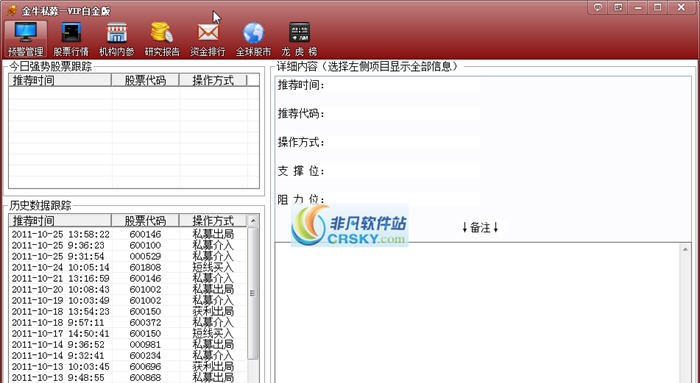Sort 历史数据跟踪 by 股票代码 header
Image resolution: width=700 pixels, height=383 pixels.
[x=145, y=221]
